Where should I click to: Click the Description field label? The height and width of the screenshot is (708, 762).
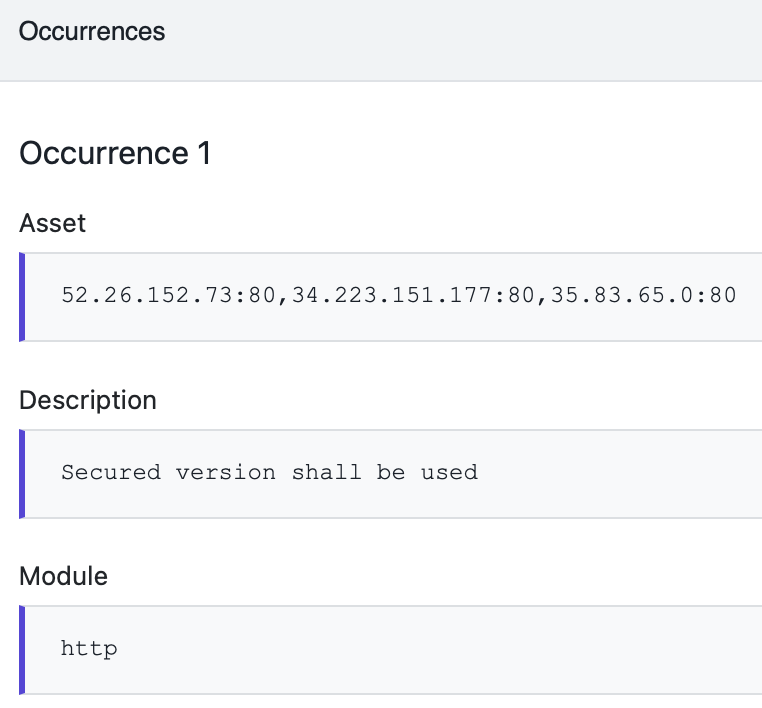coord(88,400)
